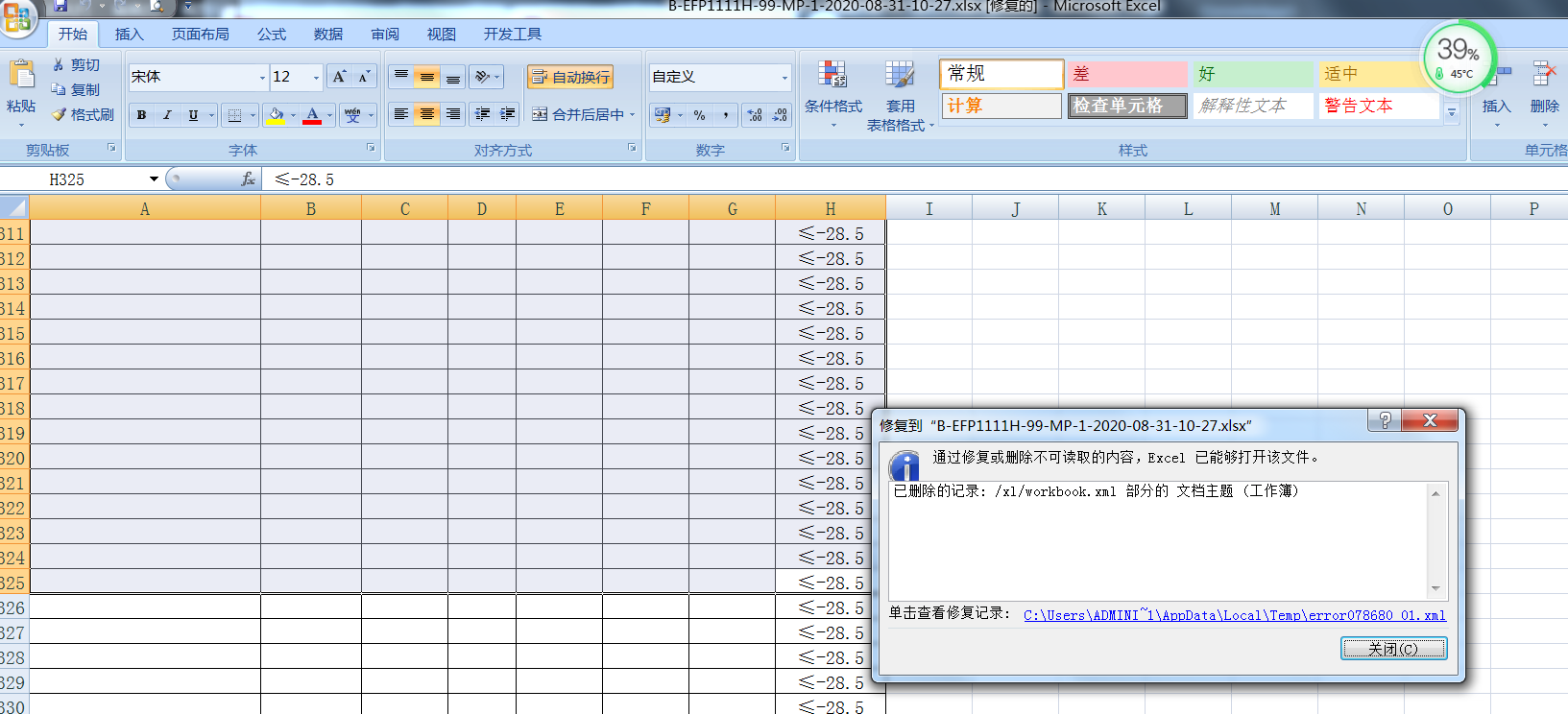Apply the 好 green cell style swatch
This screenshot has width=1568, height=714.
(x=1253, y=74)
